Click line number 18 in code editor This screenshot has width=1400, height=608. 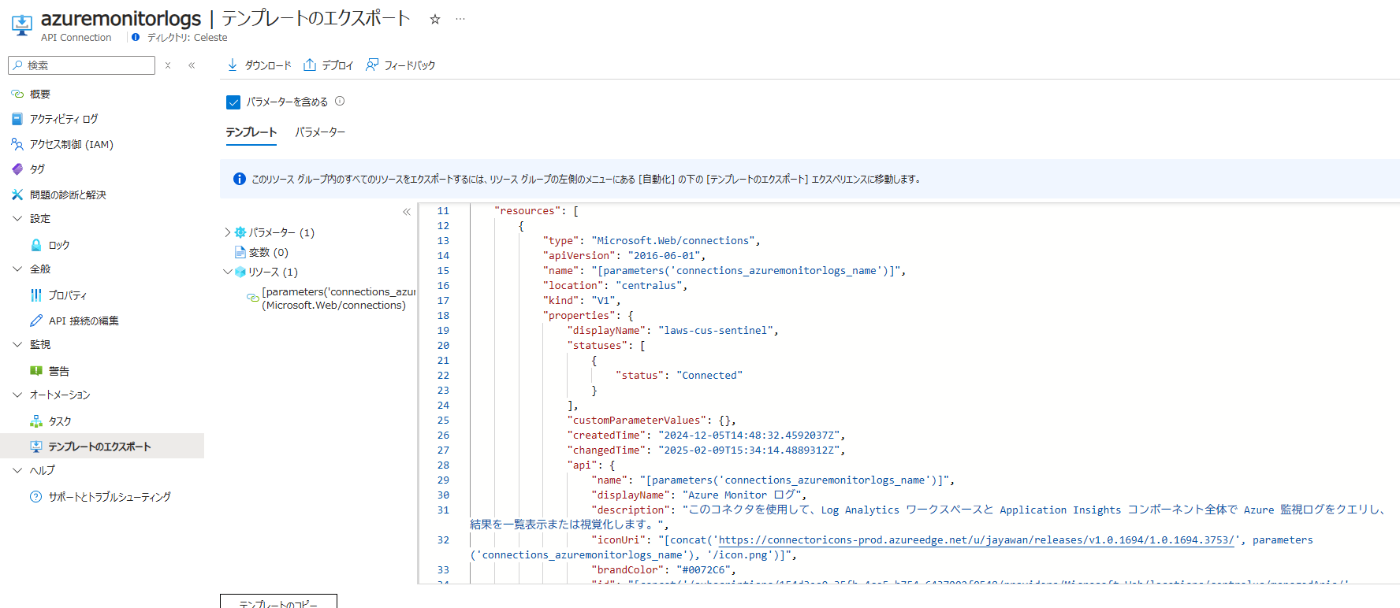[x=443, y=315]
